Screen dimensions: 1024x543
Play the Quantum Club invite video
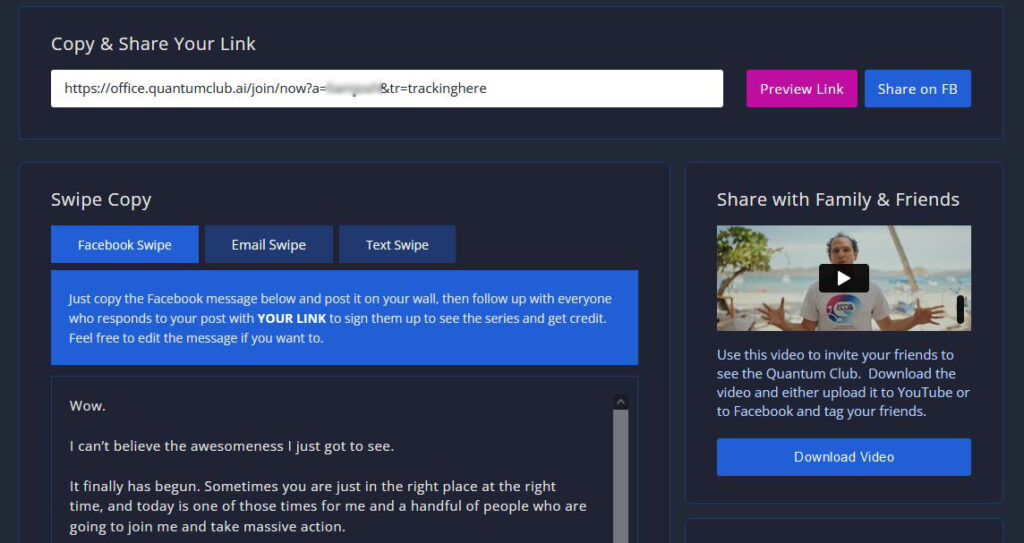click(x=844, y=278)
